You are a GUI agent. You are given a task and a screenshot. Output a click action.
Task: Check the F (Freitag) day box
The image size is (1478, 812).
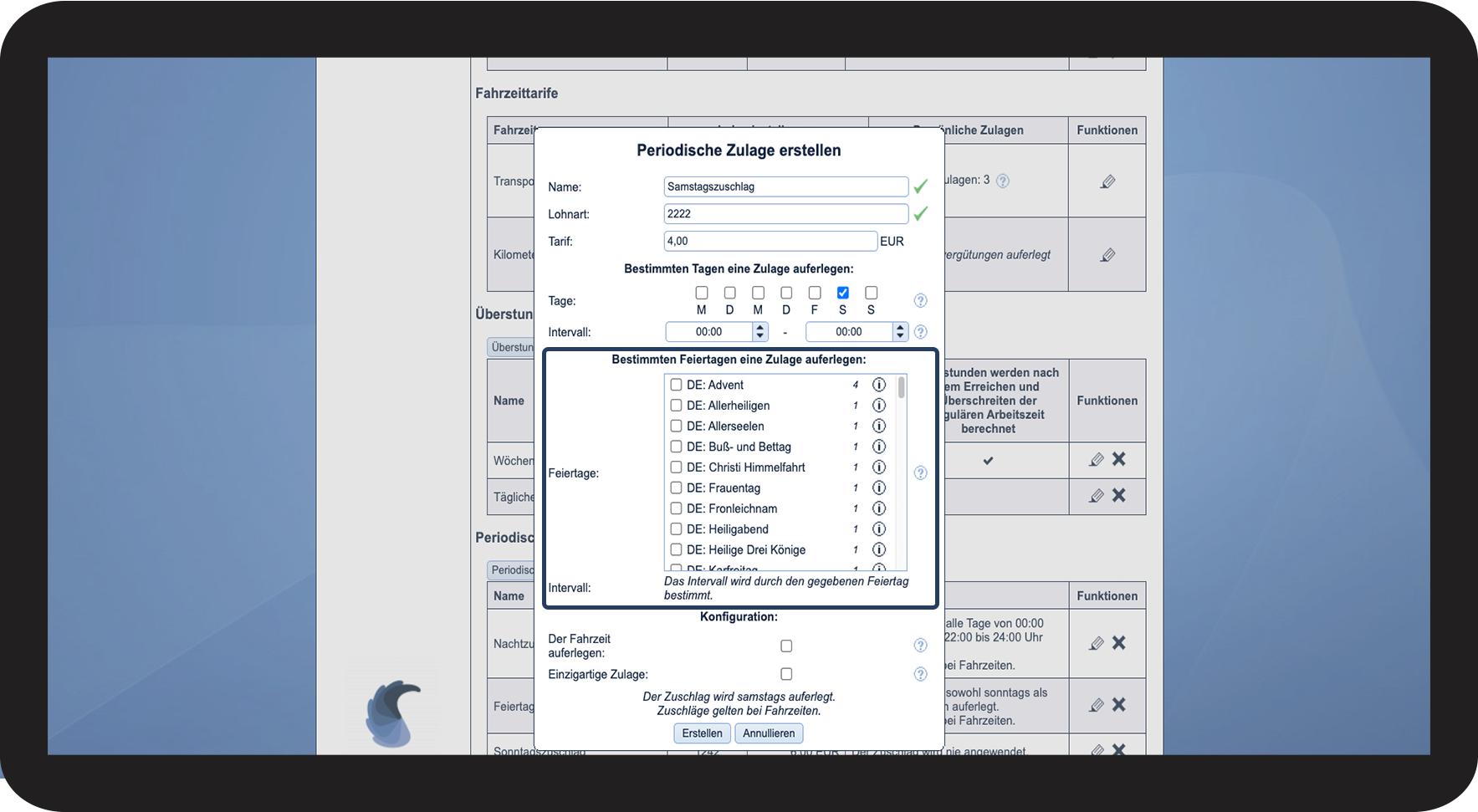[815, 293]
